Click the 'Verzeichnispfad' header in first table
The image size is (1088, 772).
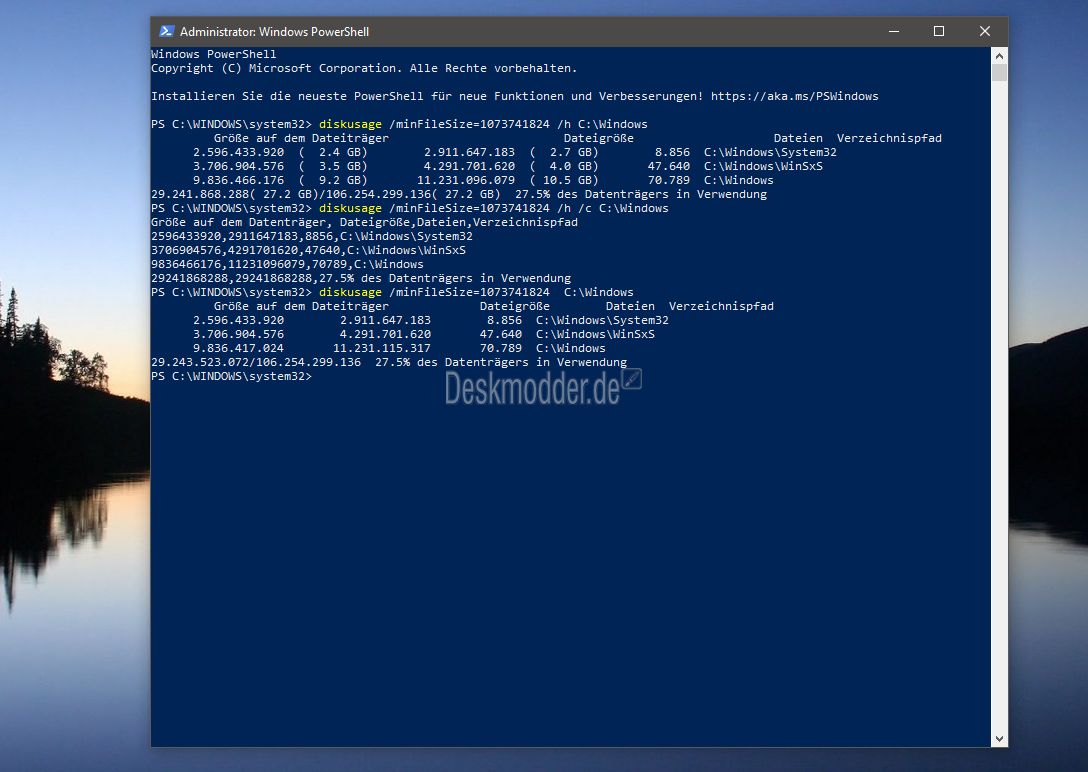pos(889,138)
